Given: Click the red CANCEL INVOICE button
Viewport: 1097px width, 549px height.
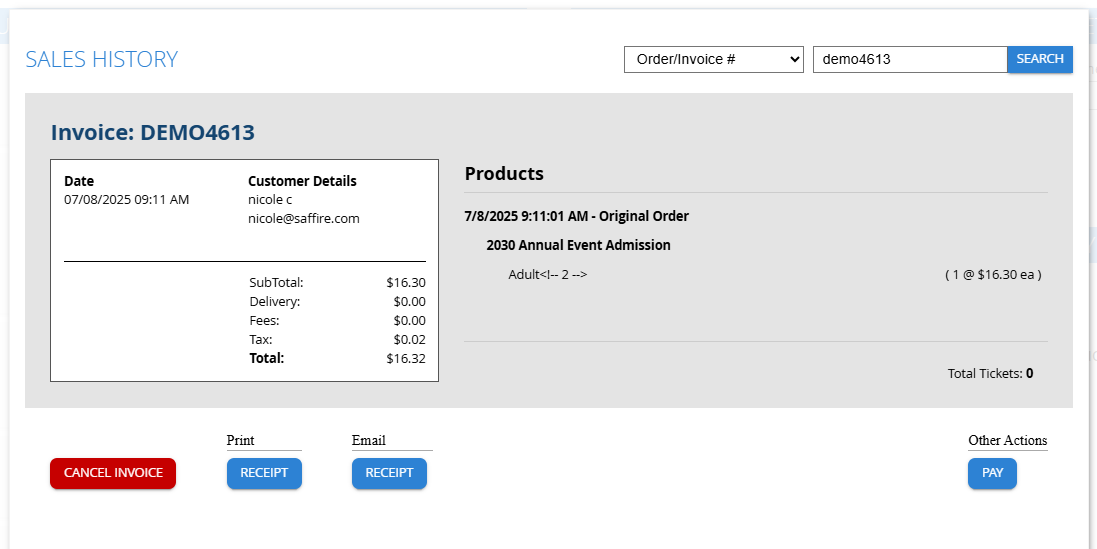Looking at the screenshot, I should click(x=113, y=473).
